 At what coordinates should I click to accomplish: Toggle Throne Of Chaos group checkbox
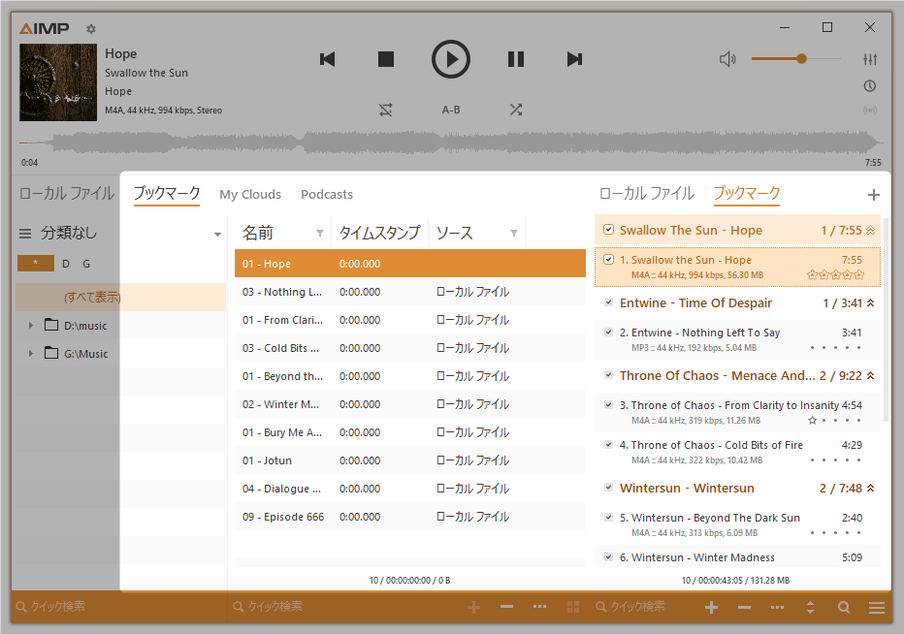tap(608, 375)
